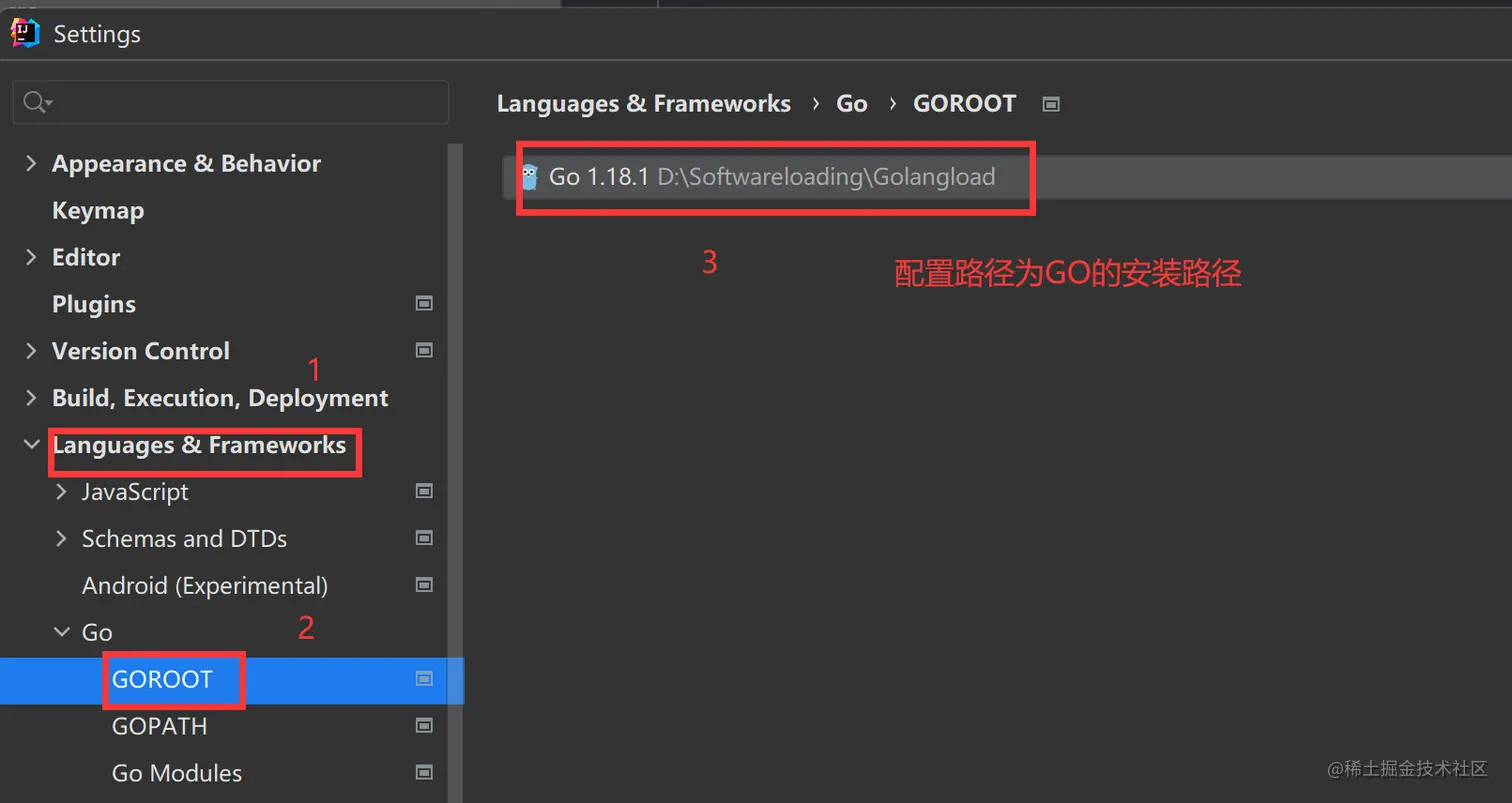Click GOROOT breadcrumb in header

(965, 104)
